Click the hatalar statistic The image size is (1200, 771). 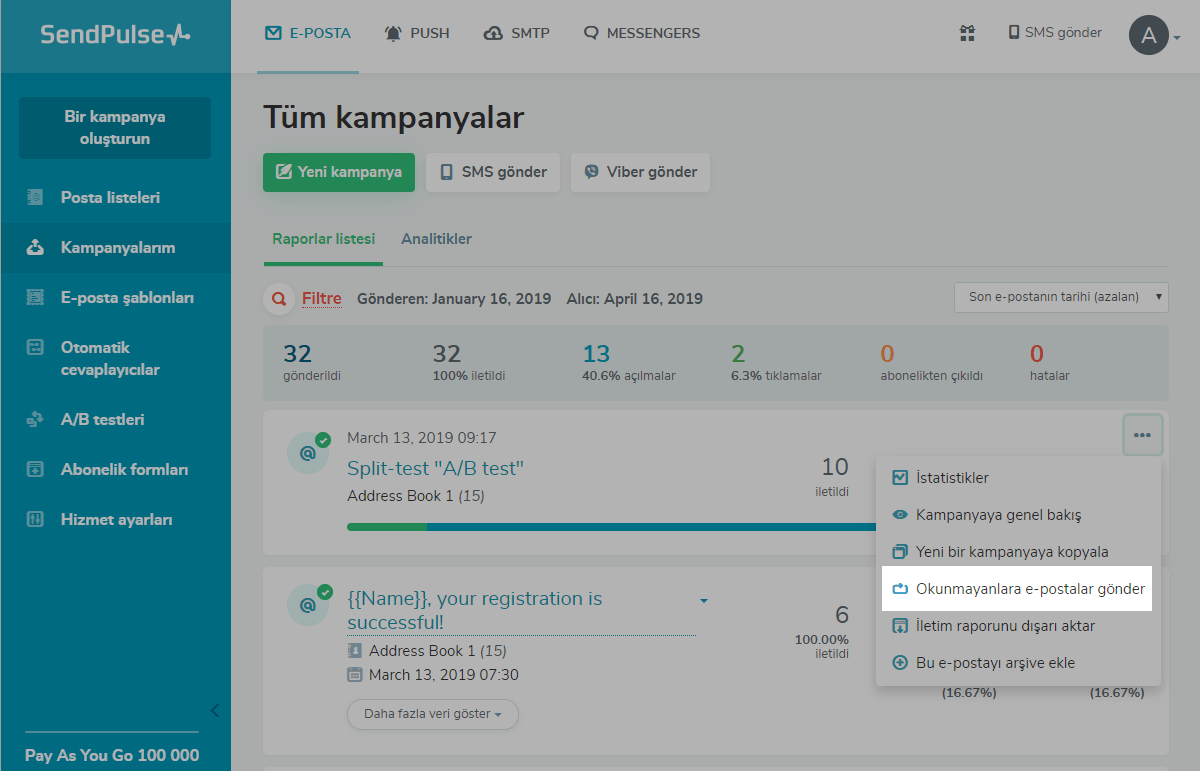[1050, 363]
